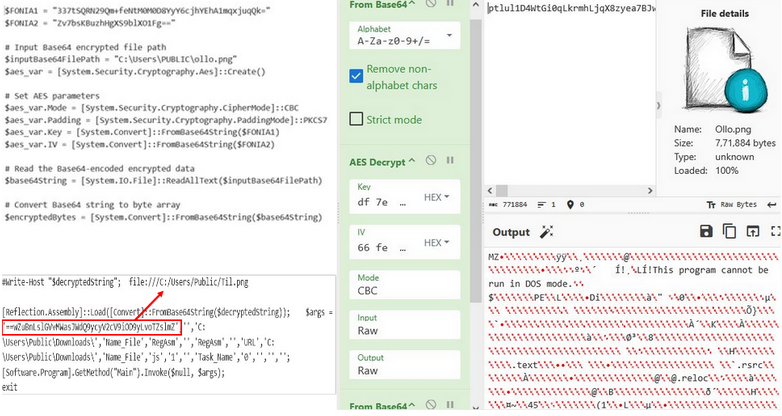Copy raw output to clipboard
This screenshot has height=416, width=782.
[729, 231]
